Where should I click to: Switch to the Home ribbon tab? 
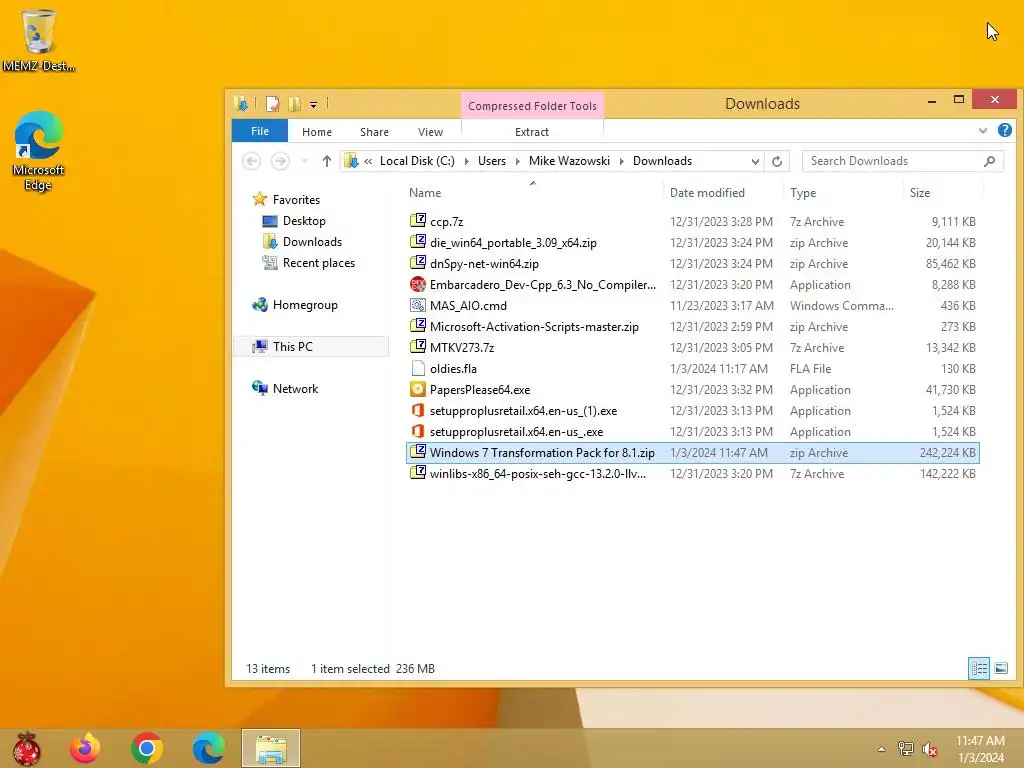[317, 132]
